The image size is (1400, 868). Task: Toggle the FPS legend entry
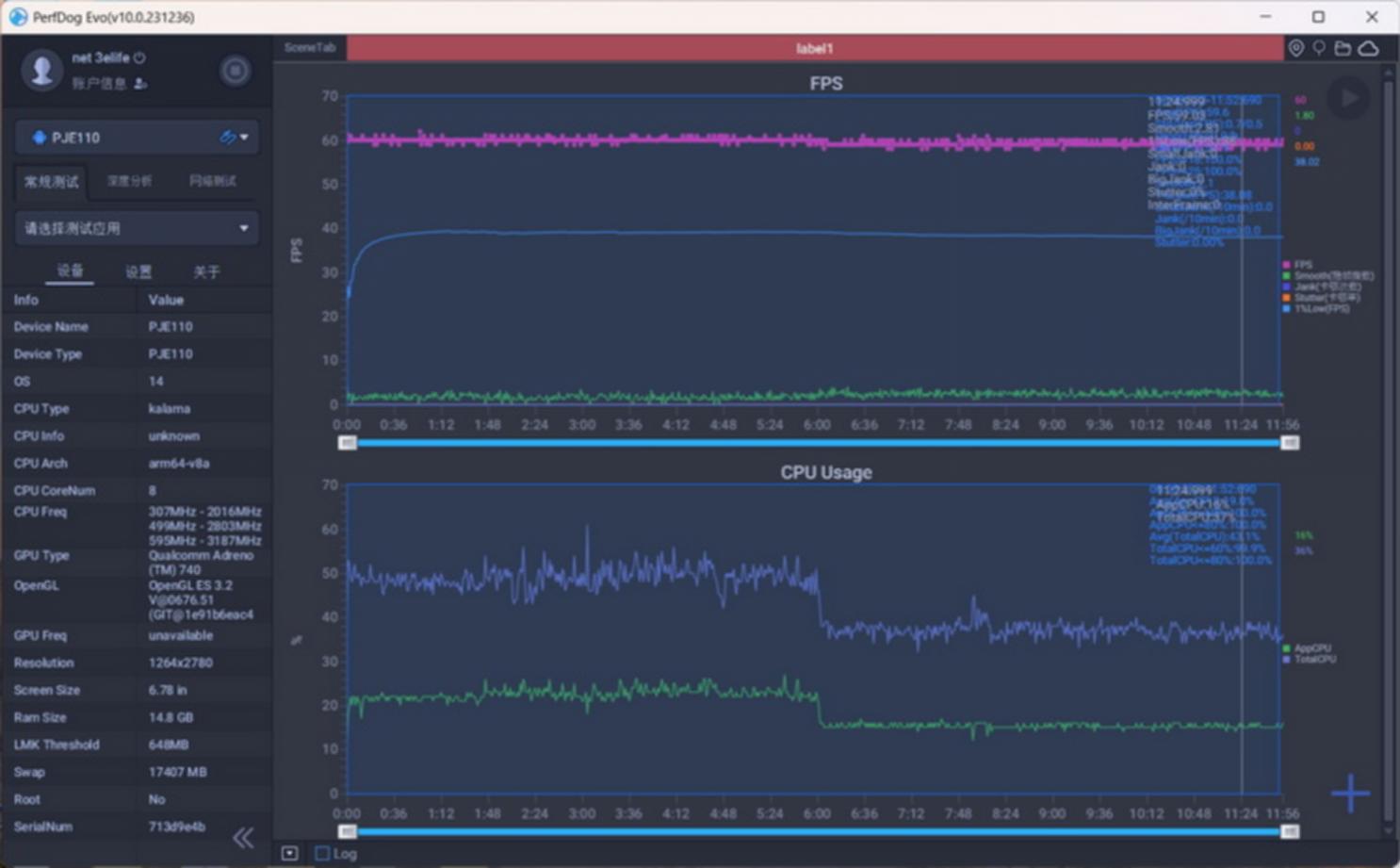[x=1297, y=265]
